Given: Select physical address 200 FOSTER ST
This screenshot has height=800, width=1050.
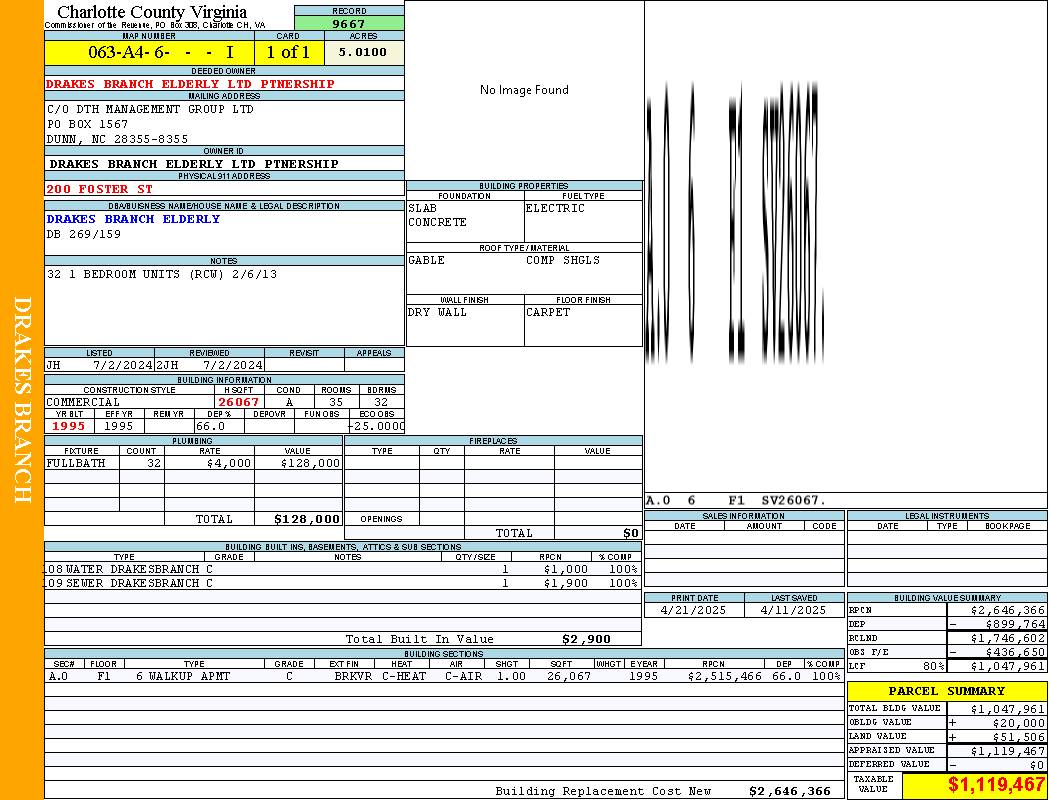Looking at the screenshot, I should click(99, 189).
